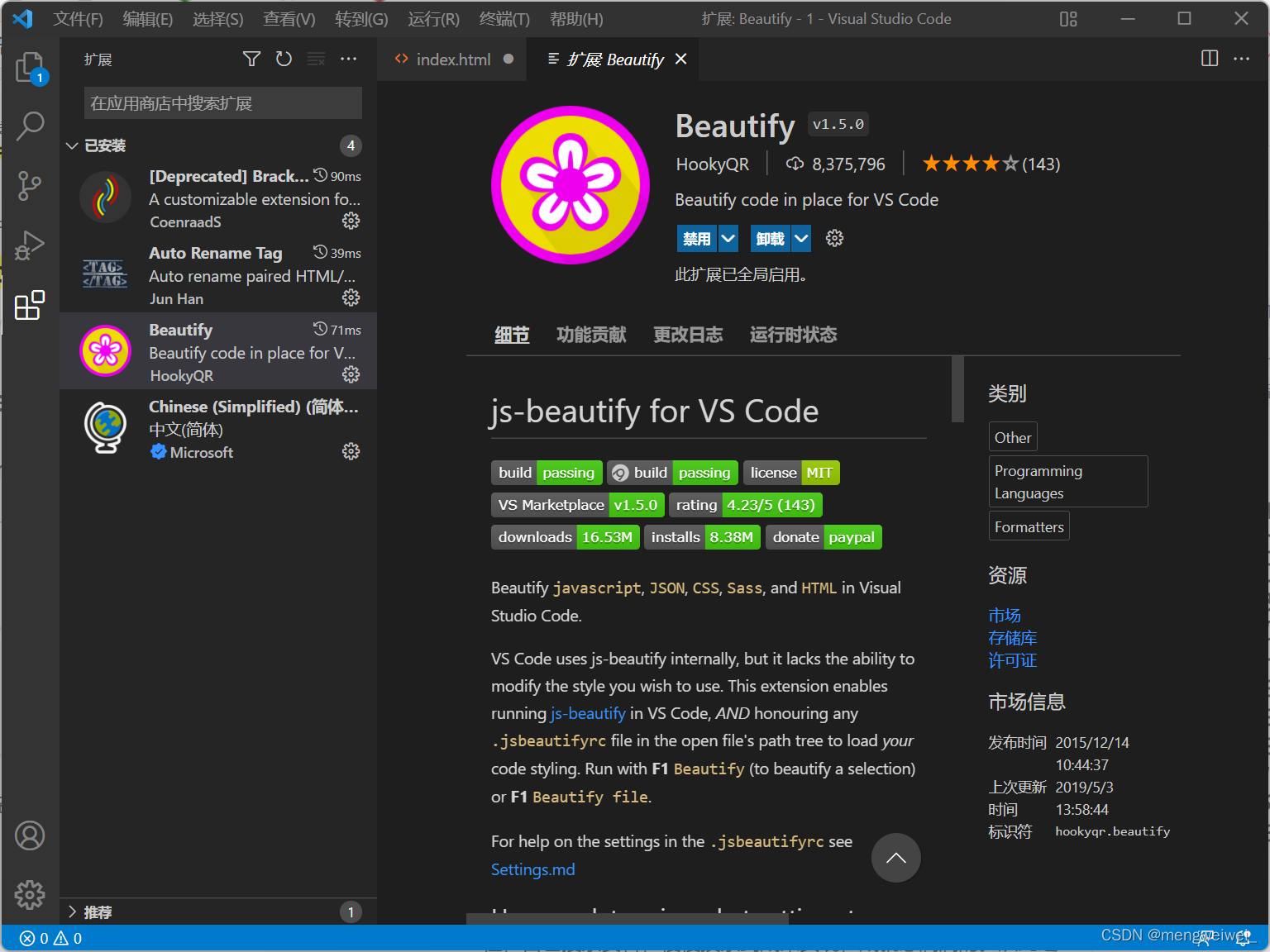Open gear for Deprecated Bracket extension
Image resolution: width=1270 pixels, height=952 pixels.
[351, 221]
